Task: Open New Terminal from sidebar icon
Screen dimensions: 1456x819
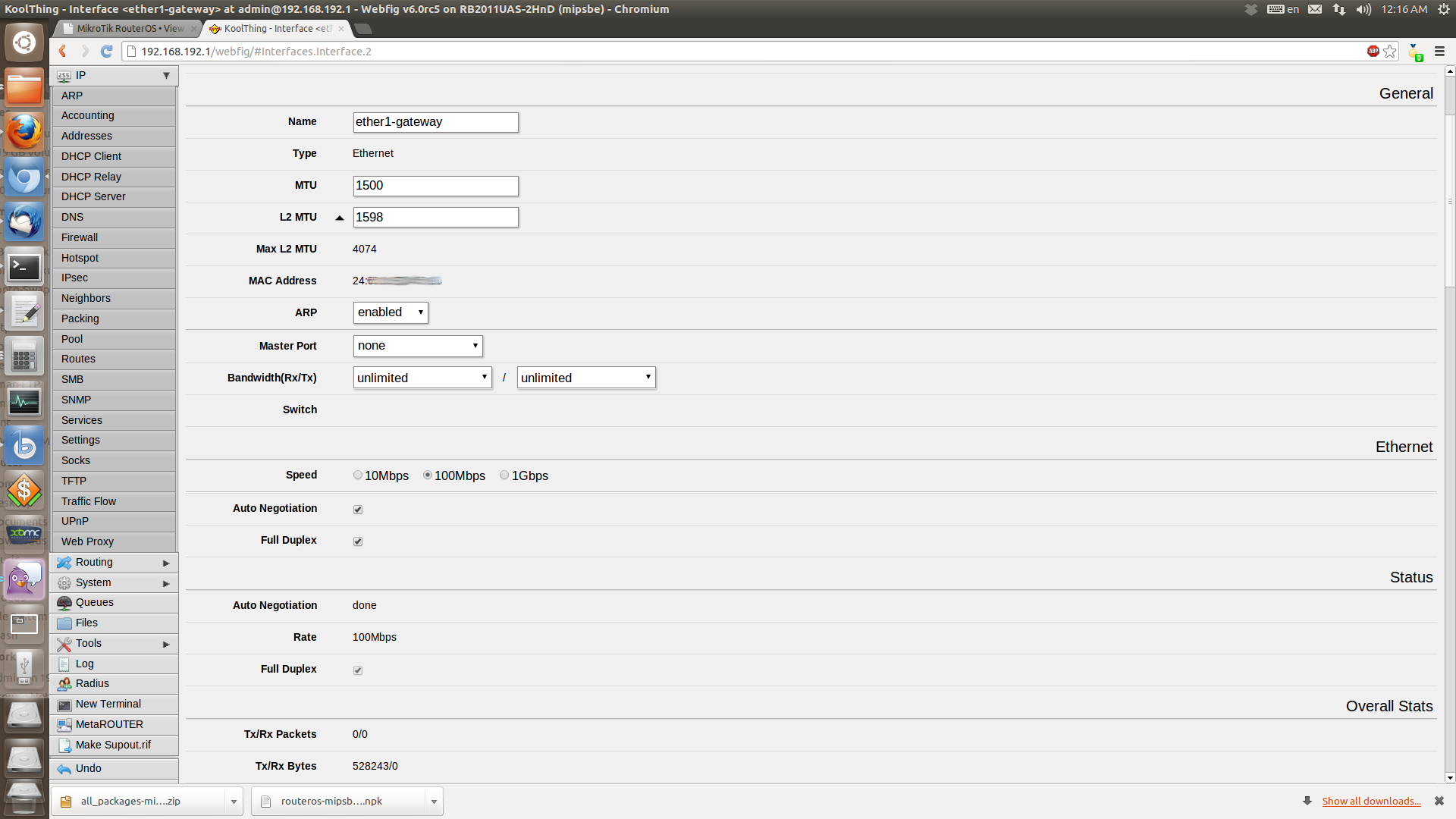Action: click(64, 704)
